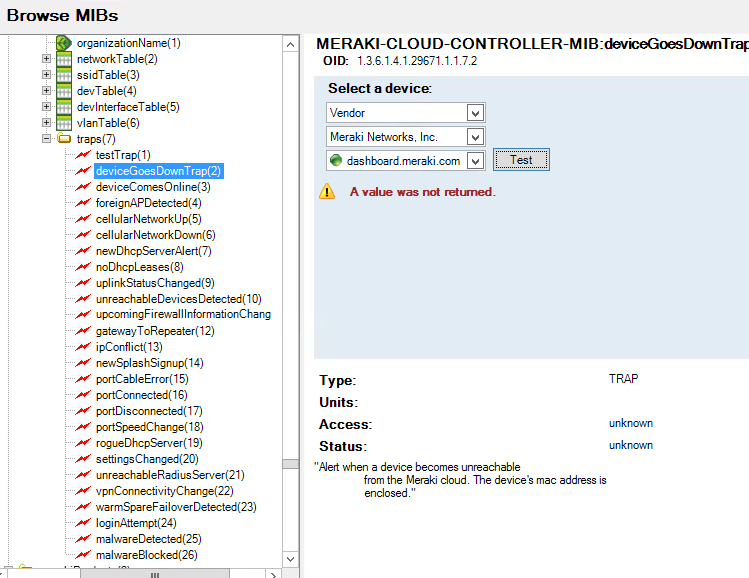The height and width of the screenshot is (578, 749).
Task: Open the dashboard.meraki.com device dropdown
Action: coord(475,161)
